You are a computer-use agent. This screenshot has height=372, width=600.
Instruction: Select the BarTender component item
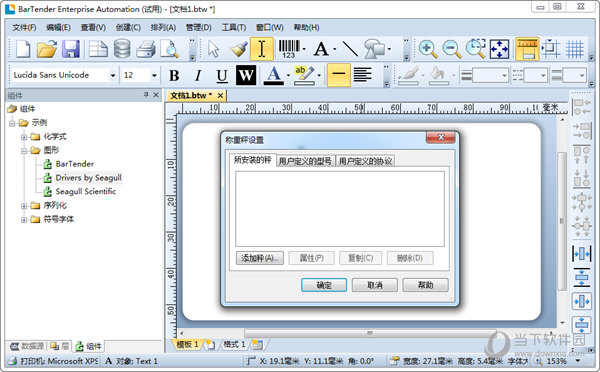75,164
